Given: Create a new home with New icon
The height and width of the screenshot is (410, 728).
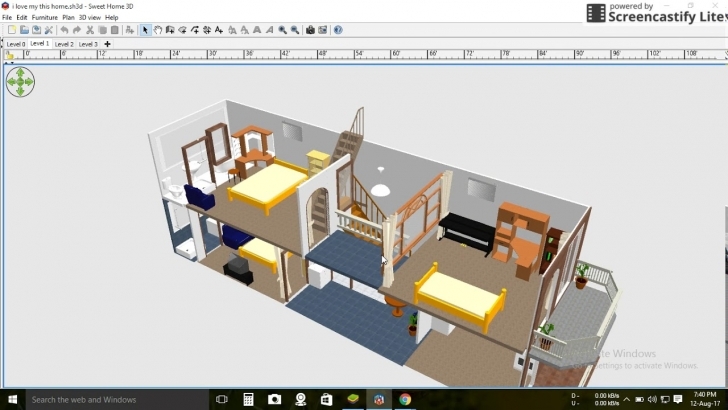Looking at the screenshot, I should point(12,30).
